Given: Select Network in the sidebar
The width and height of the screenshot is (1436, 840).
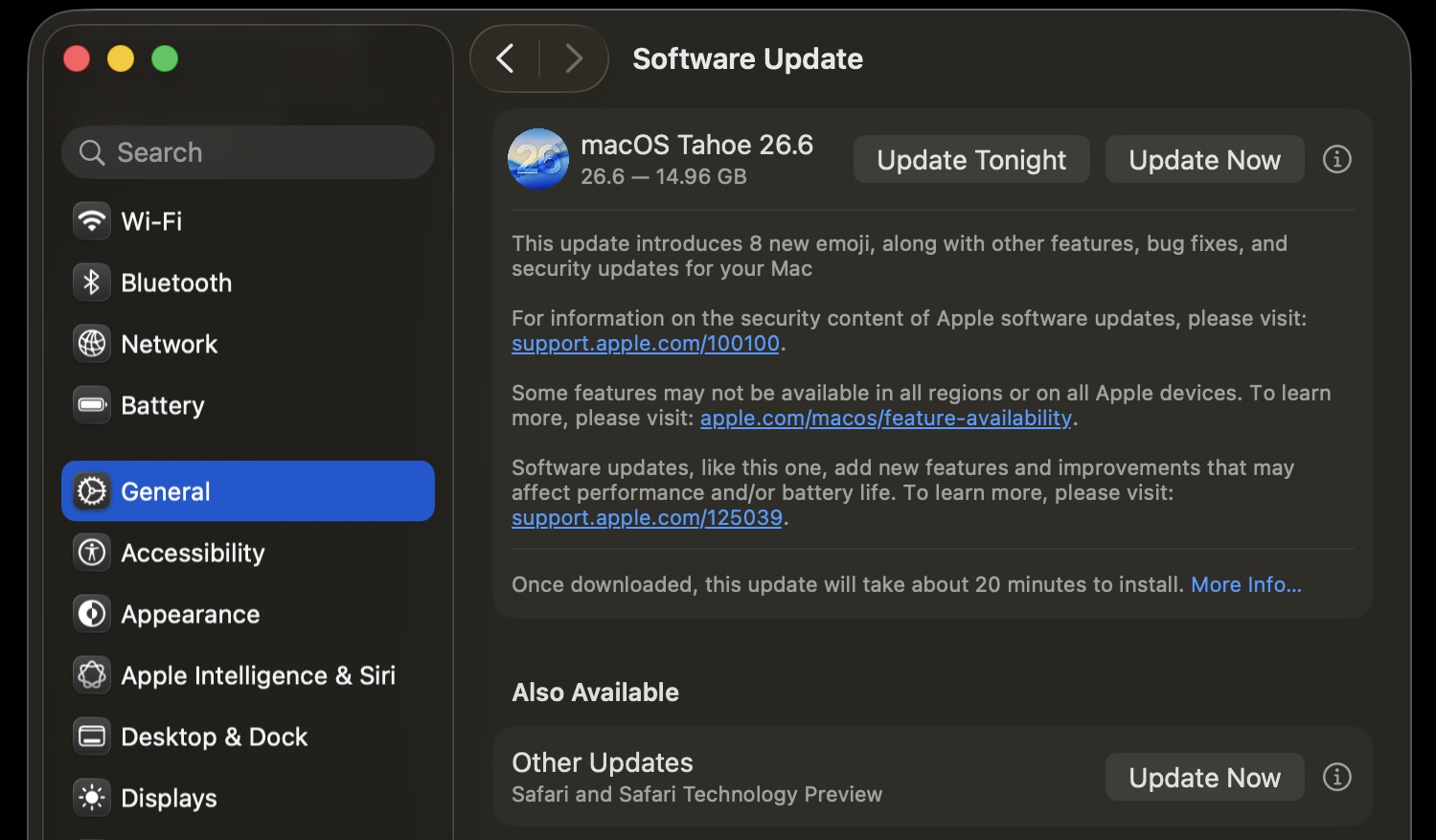Looking at the screenshot, I should coord(248,344).
